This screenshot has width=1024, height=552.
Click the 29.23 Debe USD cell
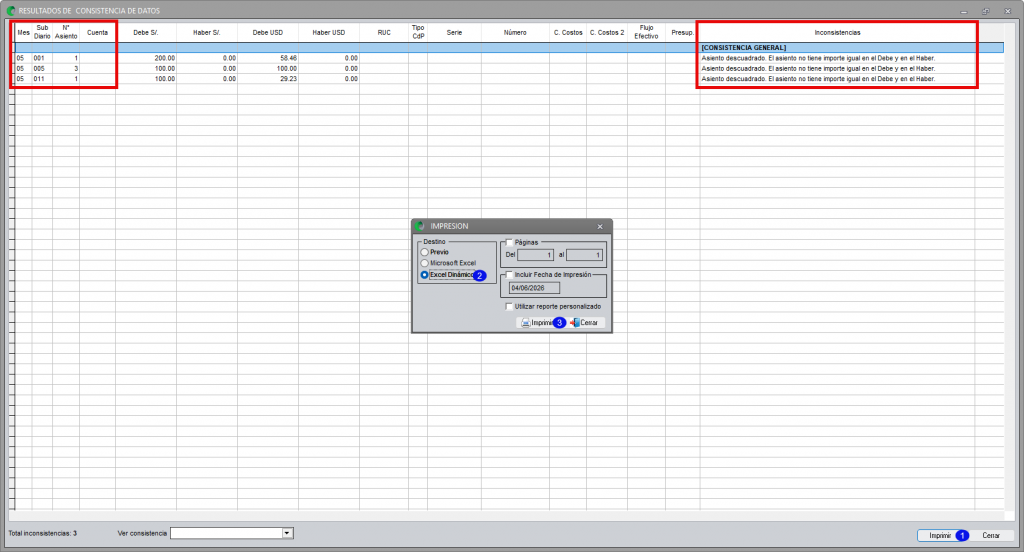pos(268,79)
